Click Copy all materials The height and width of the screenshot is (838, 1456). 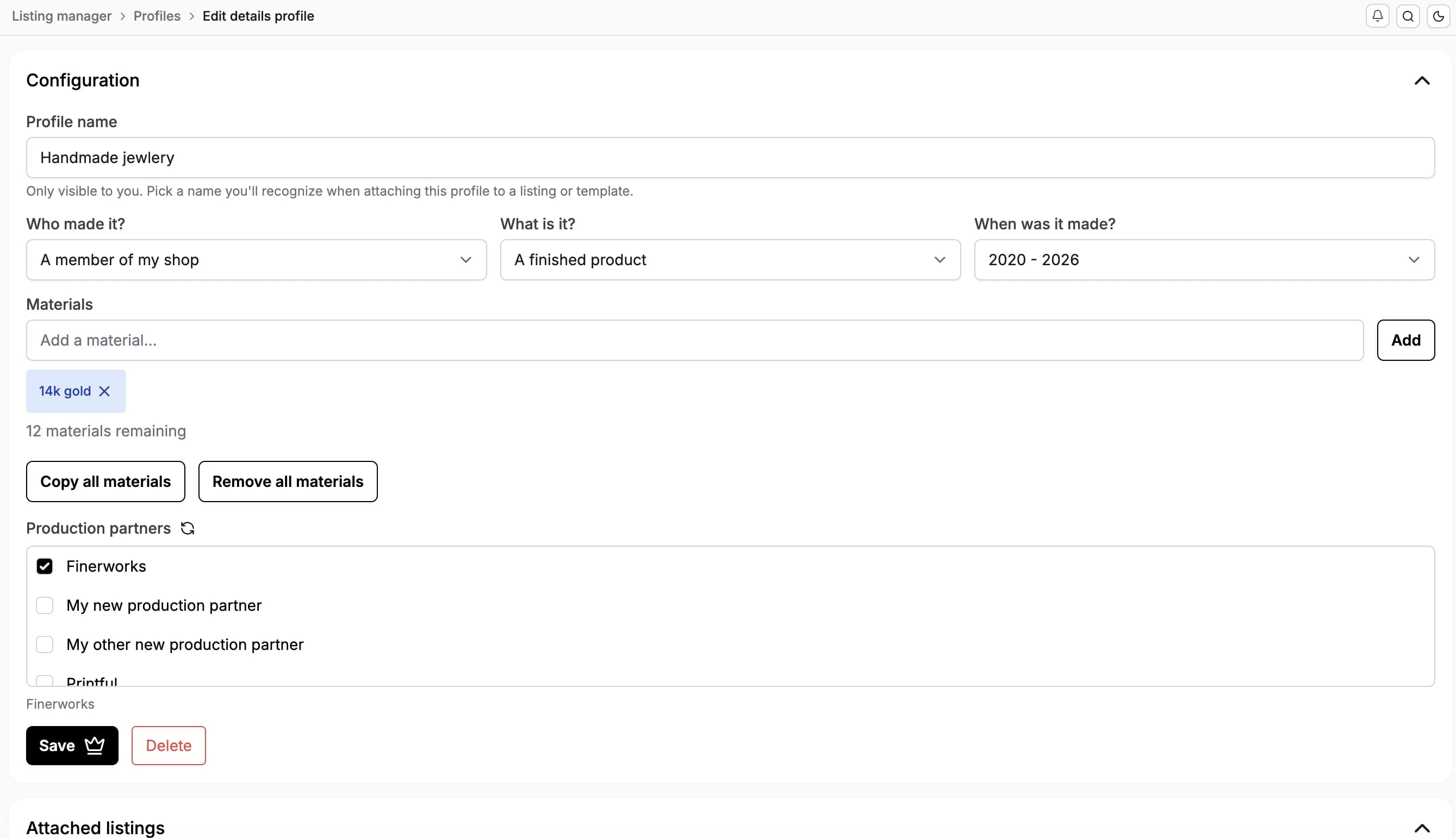click(105, 481)
